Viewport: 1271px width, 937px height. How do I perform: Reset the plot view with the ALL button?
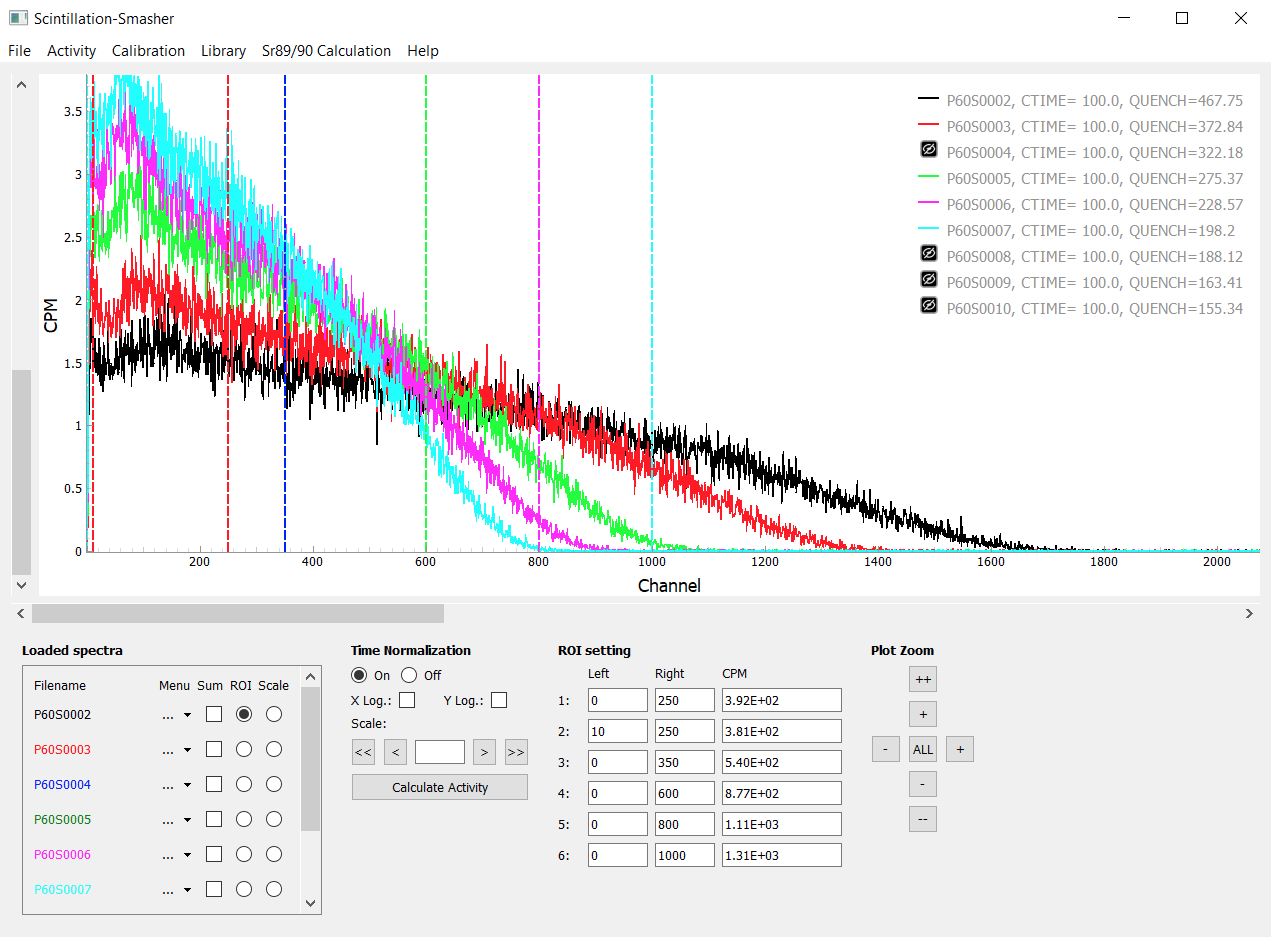tap(922, 749)
